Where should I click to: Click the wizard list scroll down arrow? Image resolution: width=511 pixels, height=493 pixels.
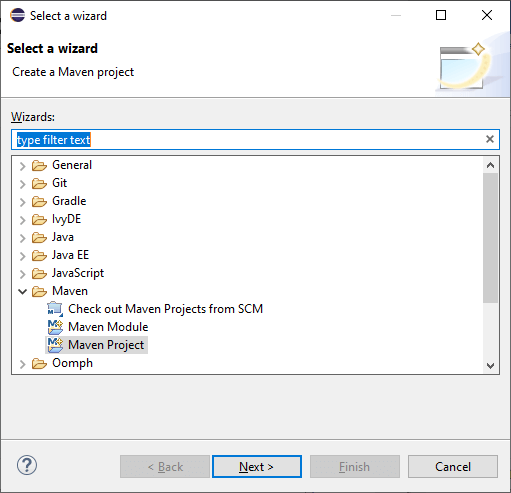click(x=490, y=366)
